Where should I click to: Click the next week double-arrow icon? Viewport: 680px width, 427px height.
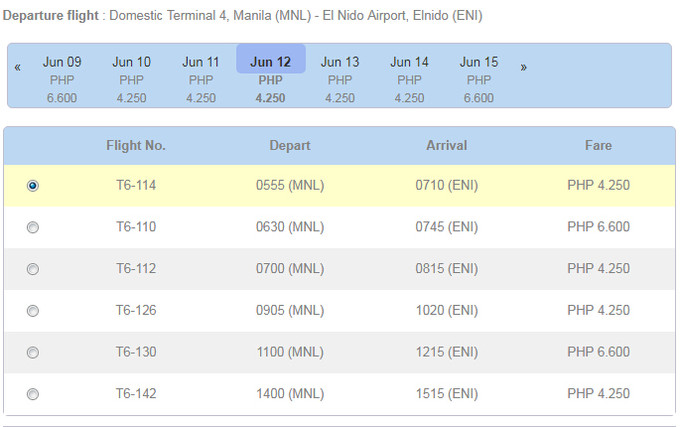(x=524, y=67)
